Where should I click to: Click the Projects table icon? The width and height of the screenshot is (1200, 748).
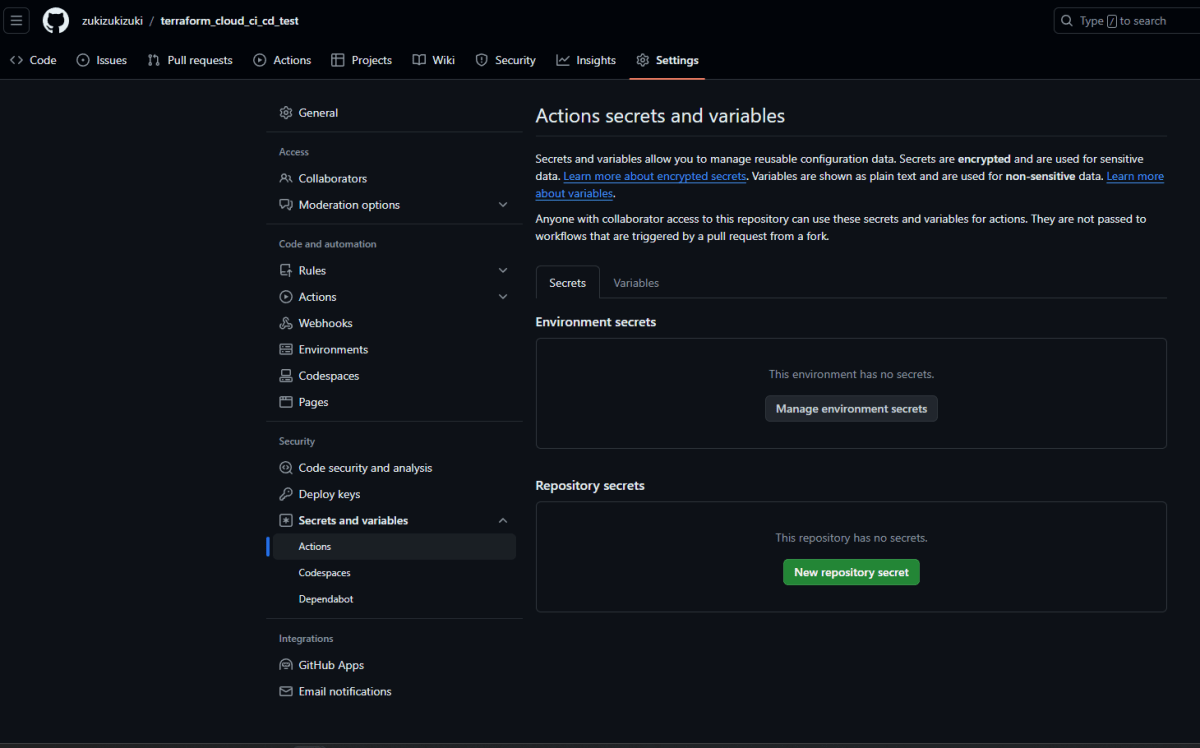click(x=338, y=60)
